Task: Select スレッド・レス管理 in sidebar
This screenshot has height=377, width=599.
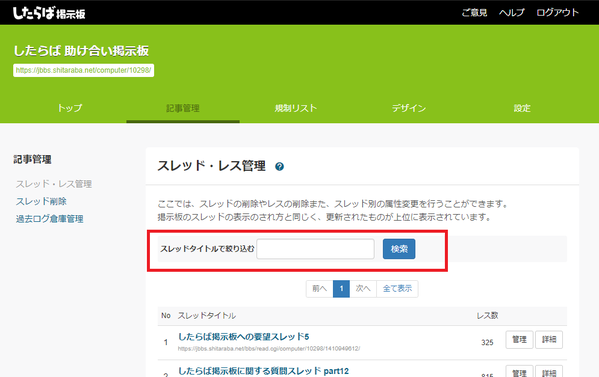Action: point(53,184)
